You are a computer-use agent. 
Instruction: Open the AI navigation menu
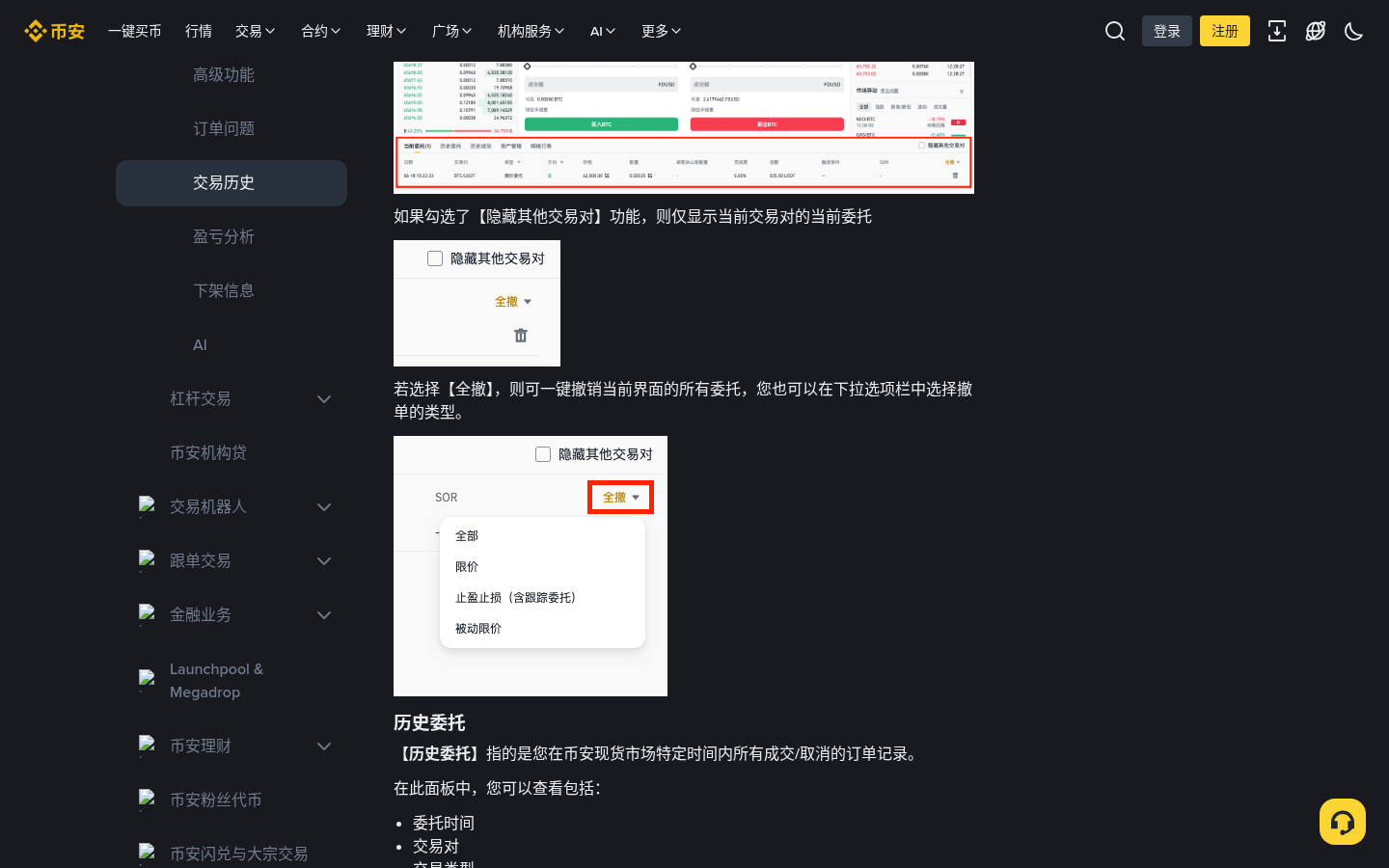[603, 31]
